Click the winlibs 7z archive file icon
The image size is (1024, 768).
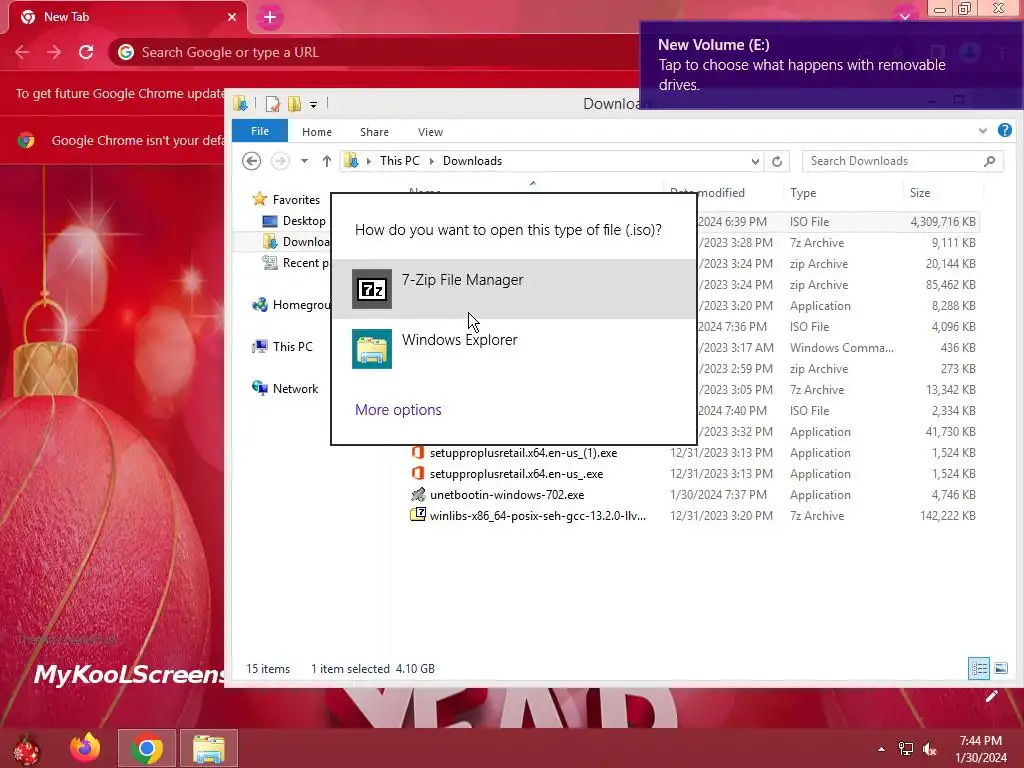[418, 515]
